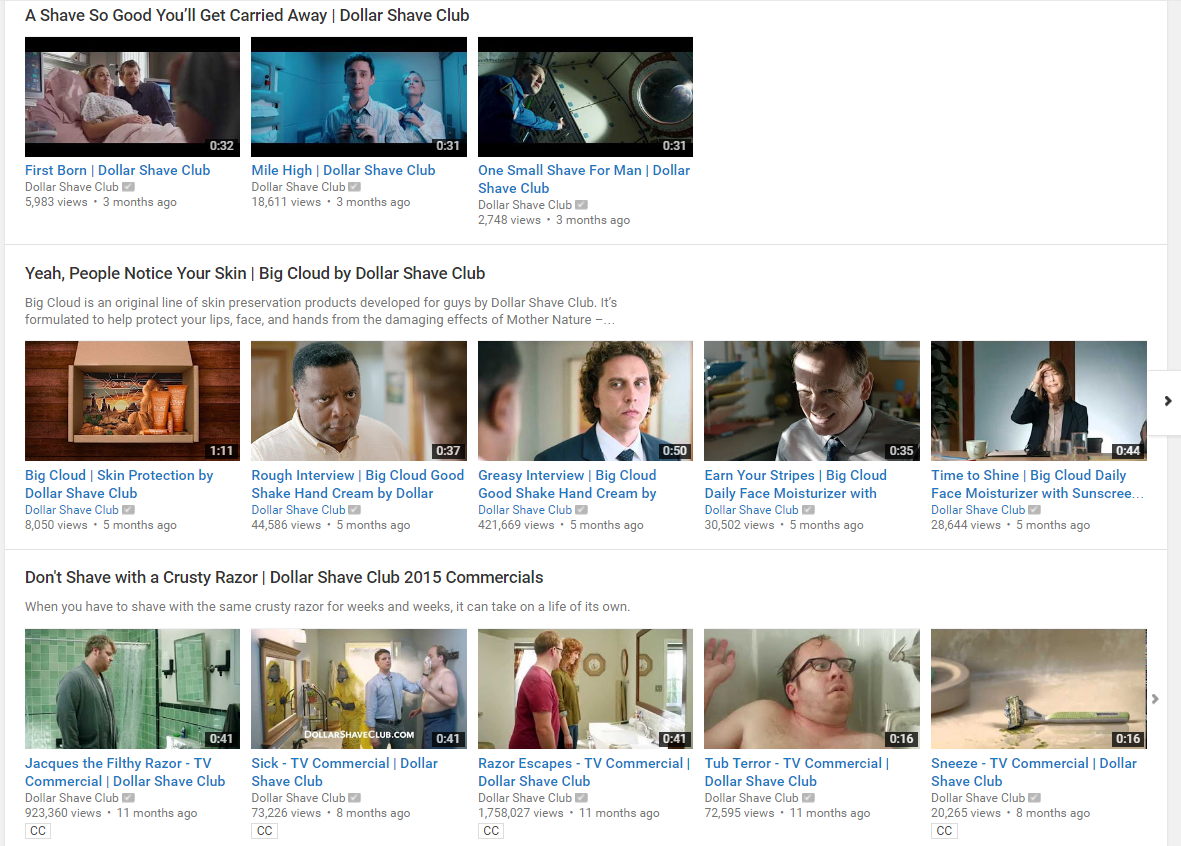Image resolution: width=1181 pixels, height=846 pixels.
Task: Open the 'A Shave So Good' playlist heading
Action: pyautogui.click(x=247, y=15)
